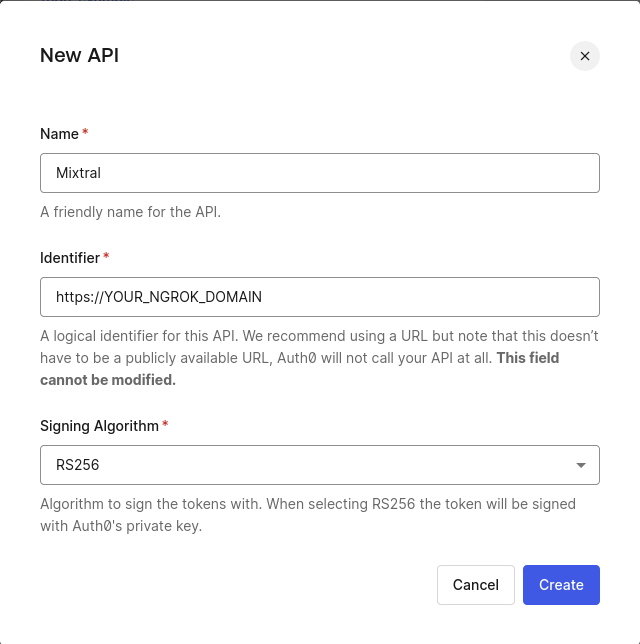Close the New API dialog
Viewport: 640px width, 644px height.
click(x=585, y=56)
